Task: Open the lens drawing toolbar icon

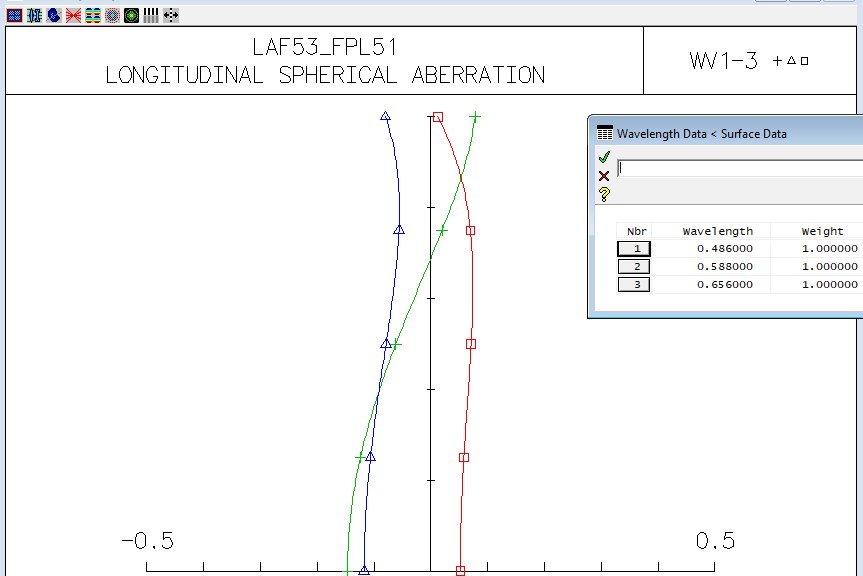Action: pos(34,15)
